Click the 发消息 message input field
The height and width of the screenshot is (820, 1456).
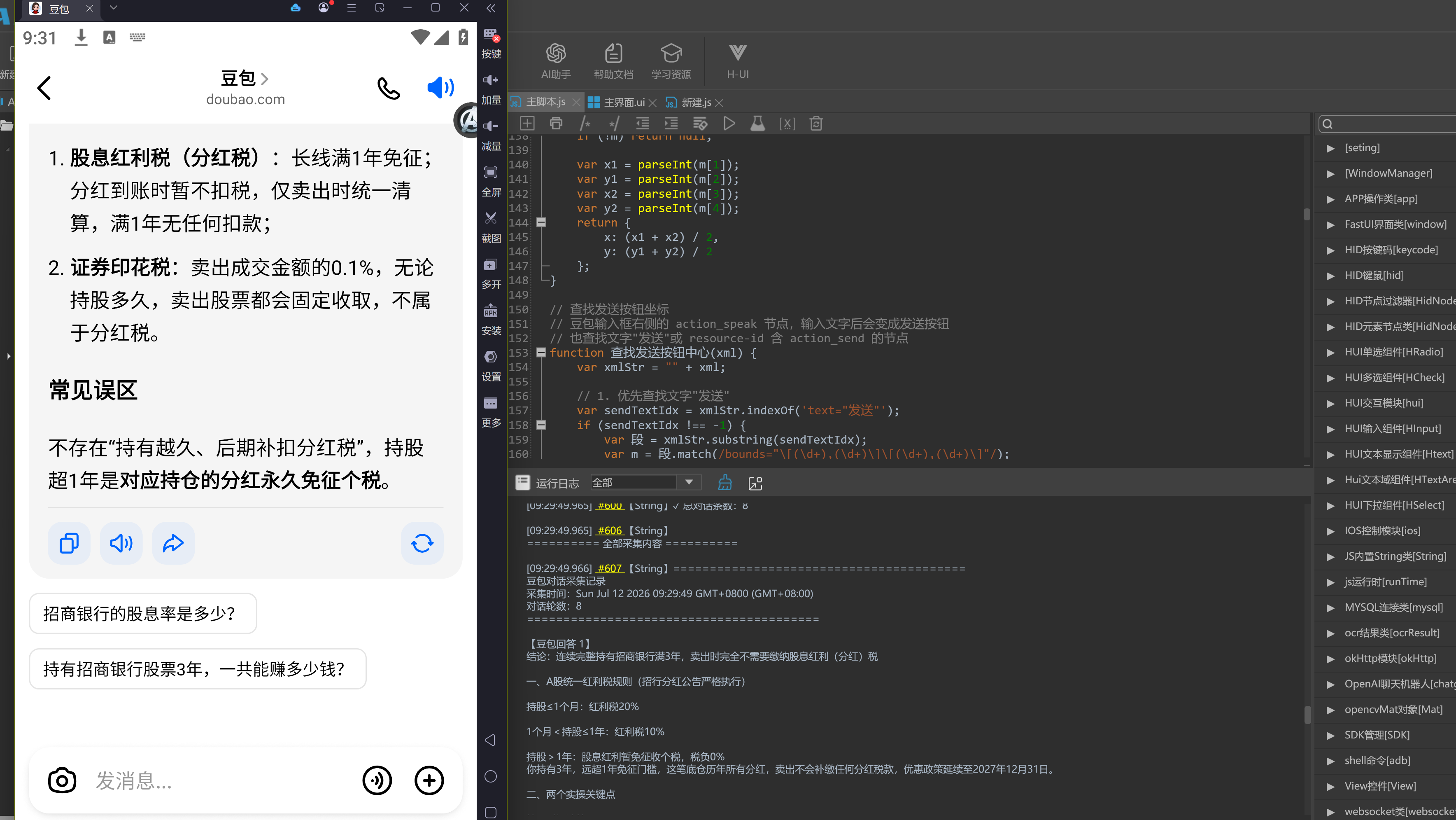(x=220, y=780)
